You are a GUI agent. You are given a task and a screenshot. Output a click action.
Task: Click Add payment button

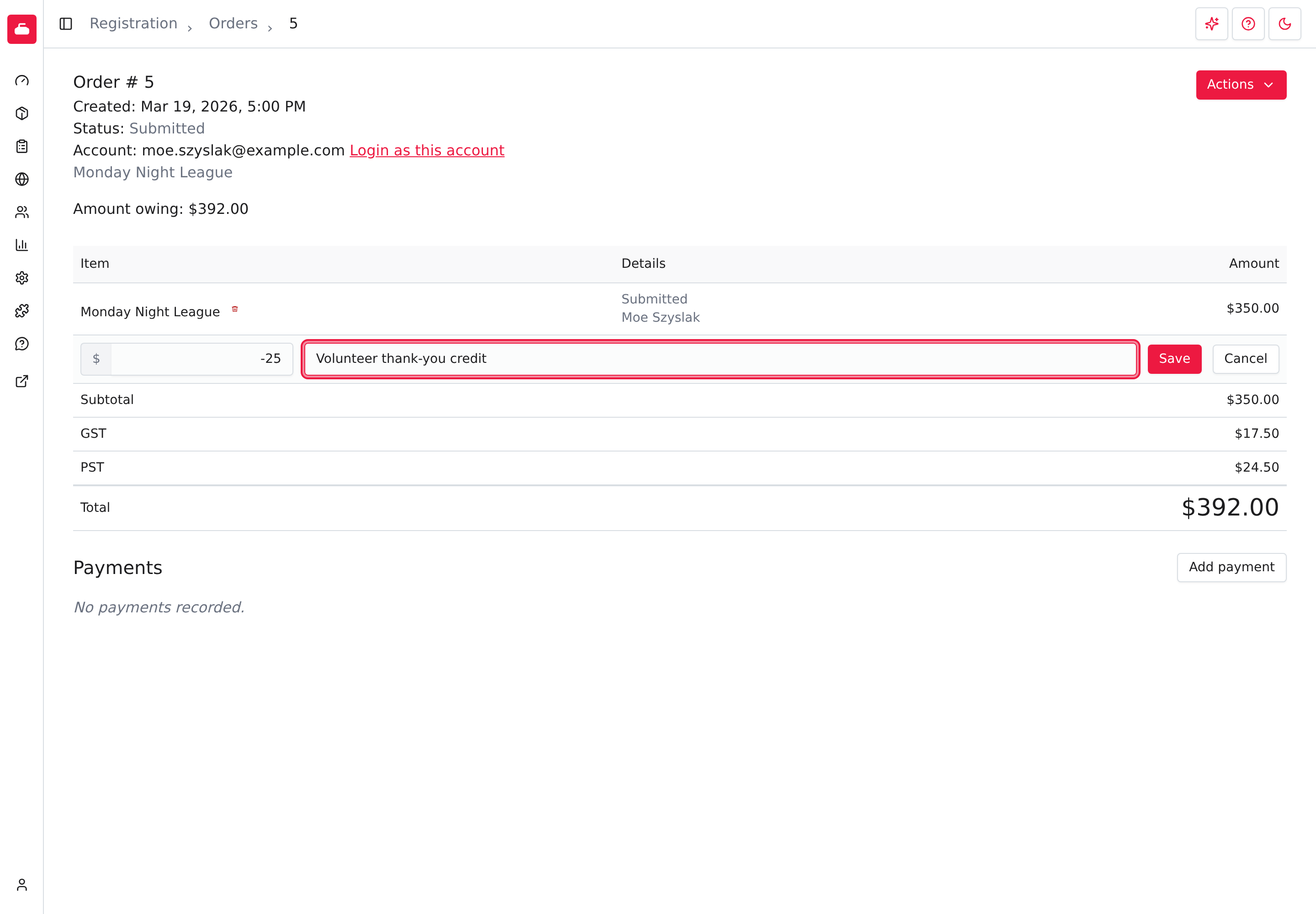pos(1231,568)
